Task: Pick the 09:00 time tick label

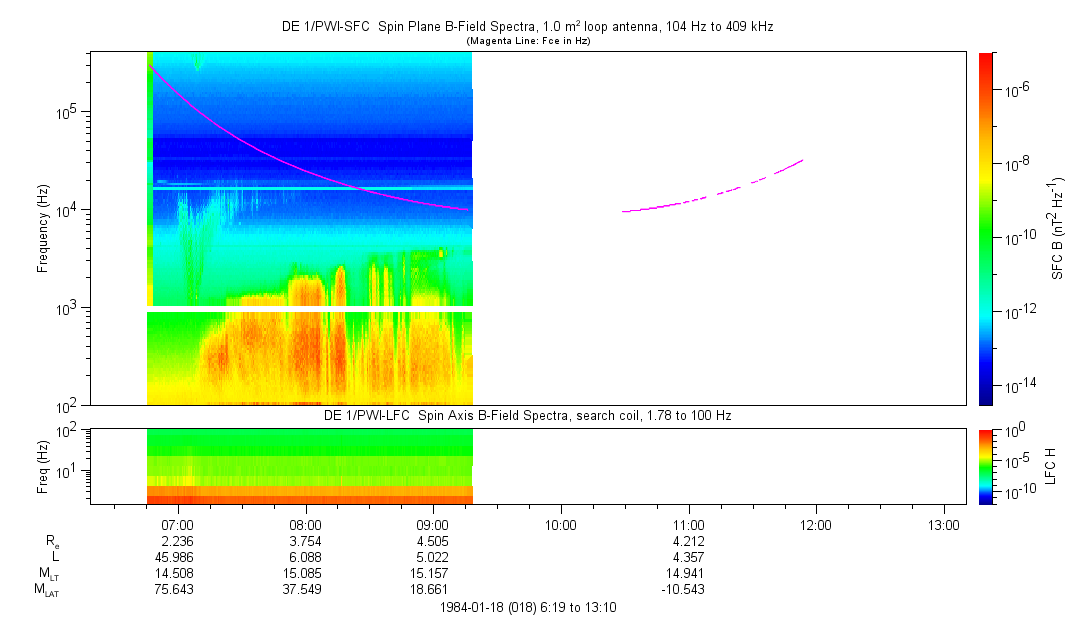Action: click(x=433, y=524)
